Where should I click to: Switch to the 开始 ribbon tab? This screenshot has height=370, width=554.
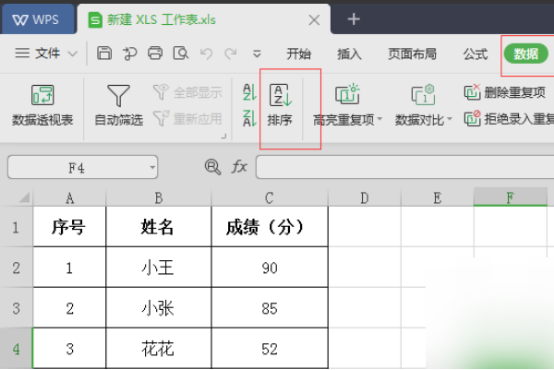pos(299,54)
